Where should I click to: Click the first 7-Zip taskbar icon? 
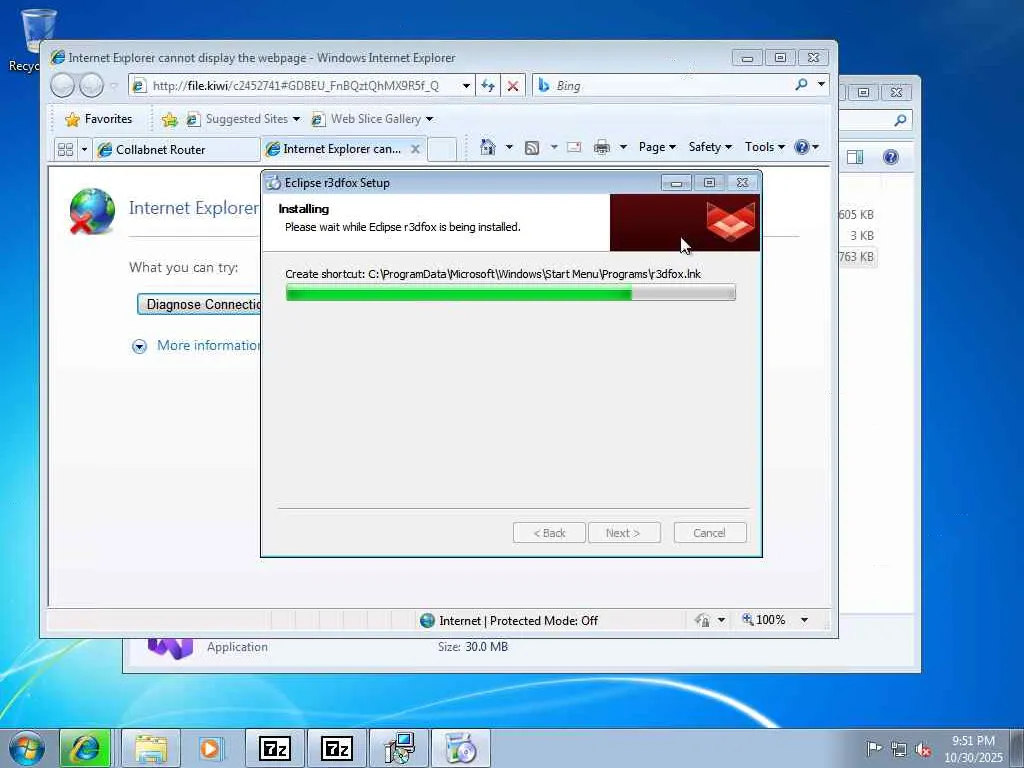274,748
